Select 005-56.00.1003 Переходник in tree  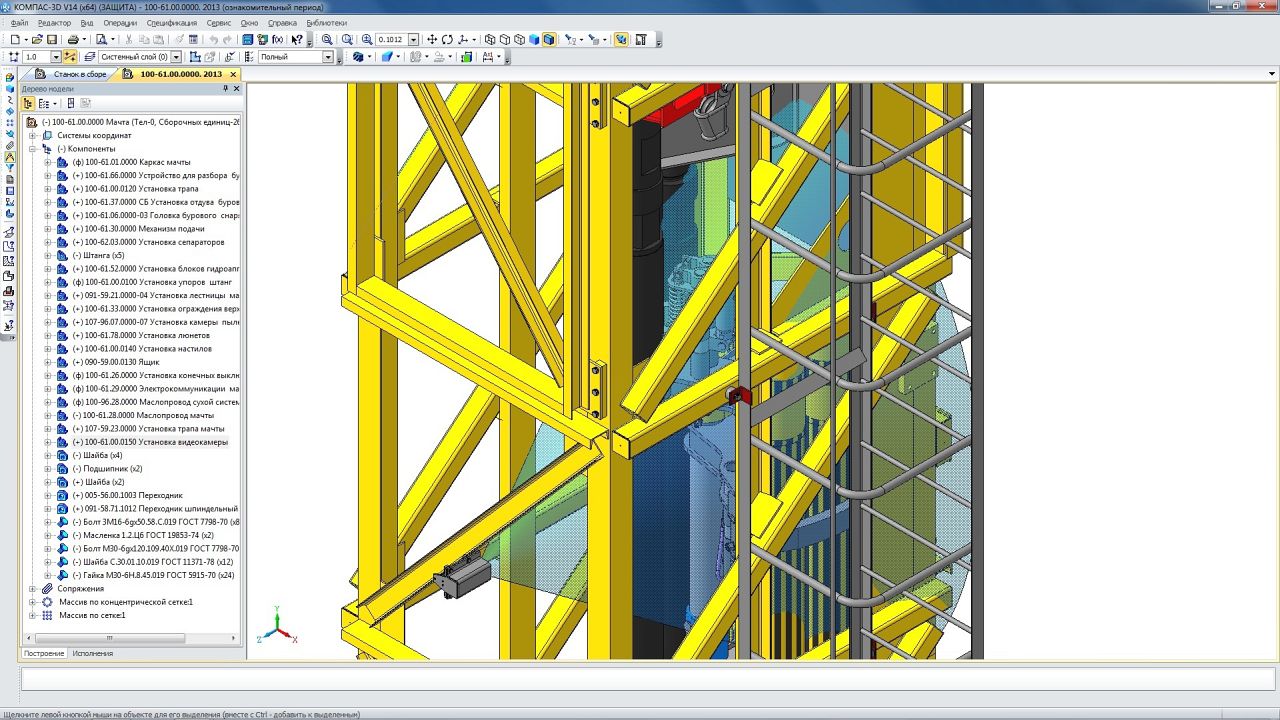click(127, 495)
